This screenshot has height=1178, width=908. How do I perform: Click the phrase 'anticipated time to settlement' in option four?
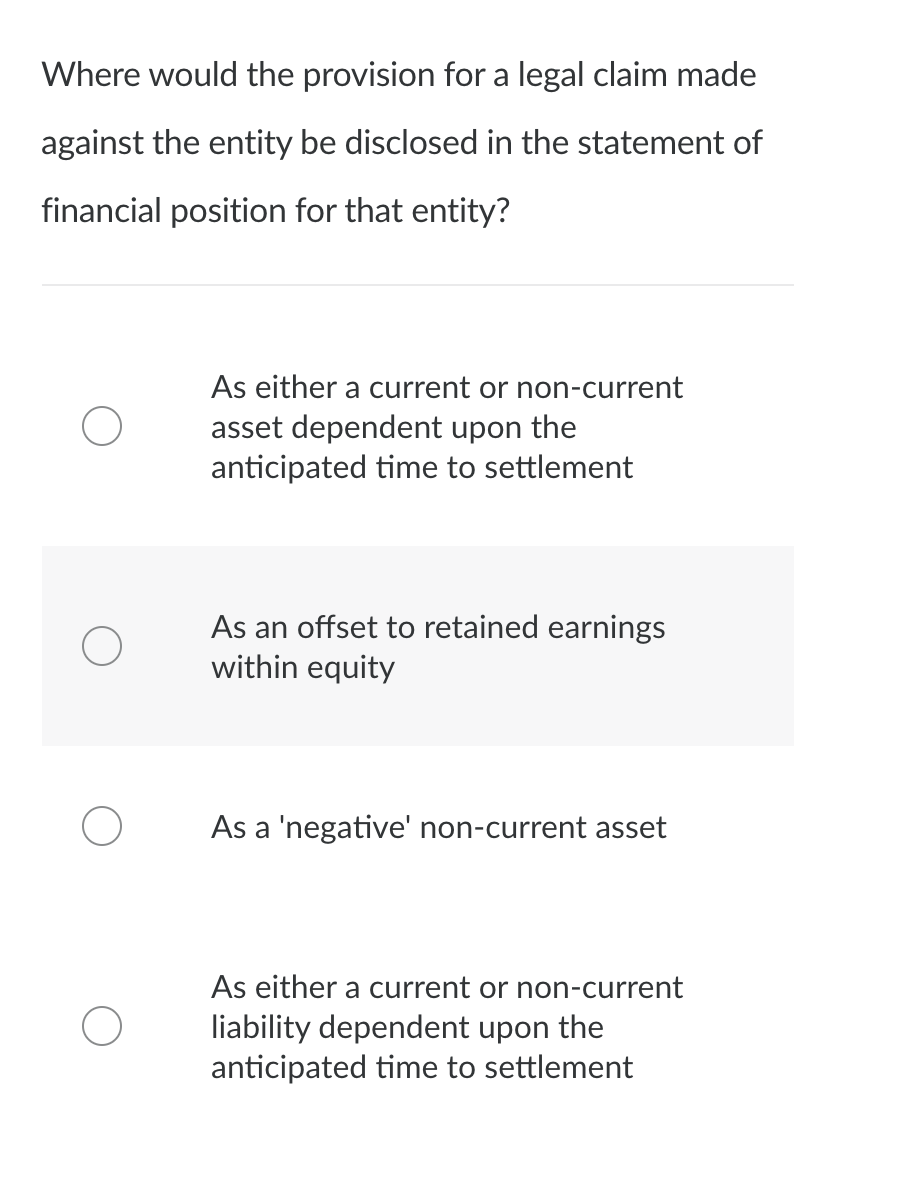tap(422, 1067)
